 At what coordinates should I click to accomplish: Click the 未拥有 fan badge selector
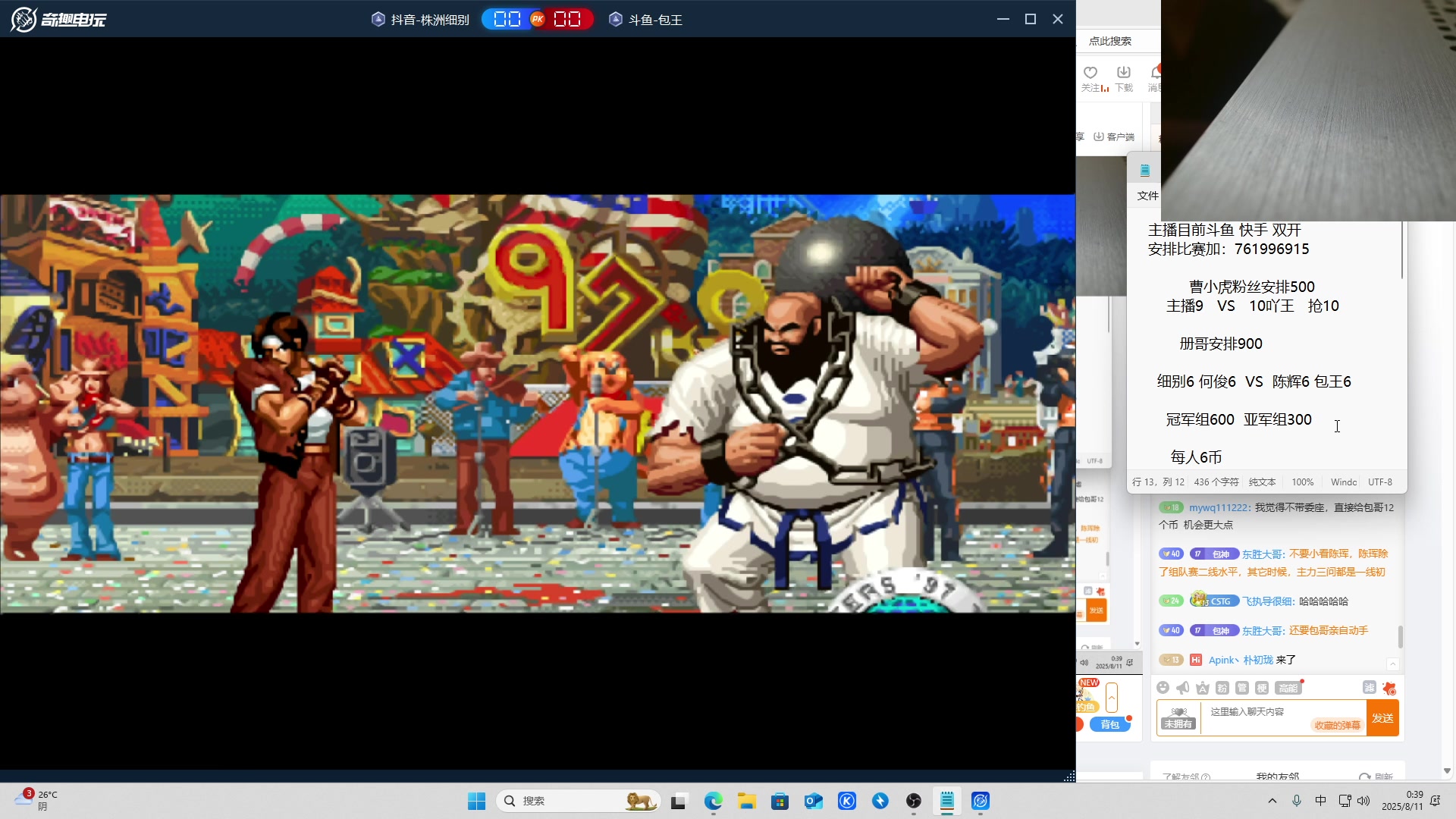coord(1178,718)
